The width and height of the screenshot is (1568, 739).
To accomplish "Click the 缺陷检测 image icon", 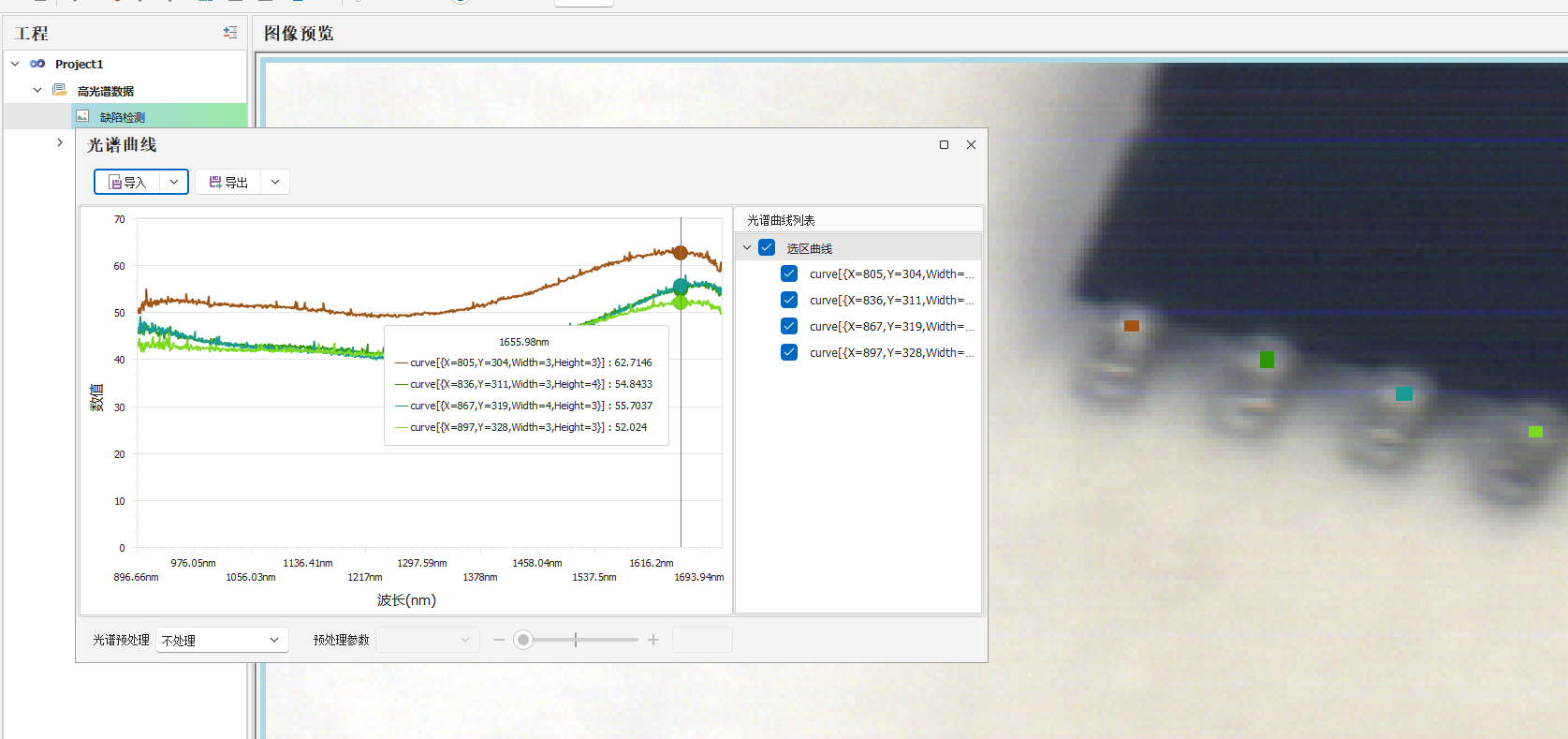I will coord(82,116).
